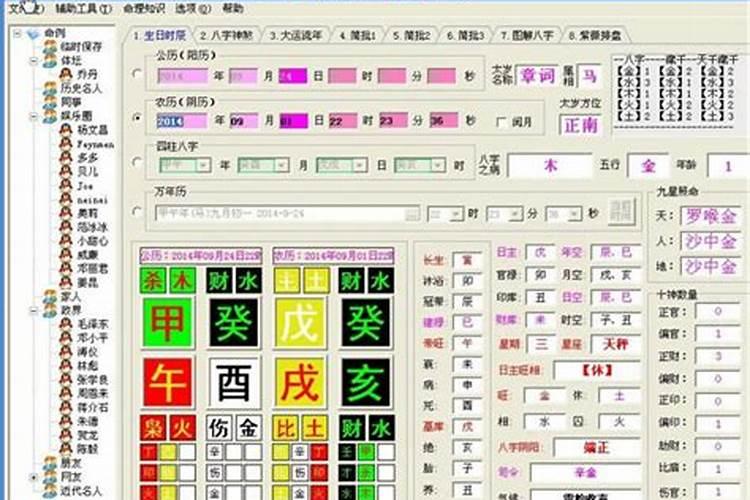Click the 命例 root folder icon
Screen dimensions: 750x500
[33, 33]
